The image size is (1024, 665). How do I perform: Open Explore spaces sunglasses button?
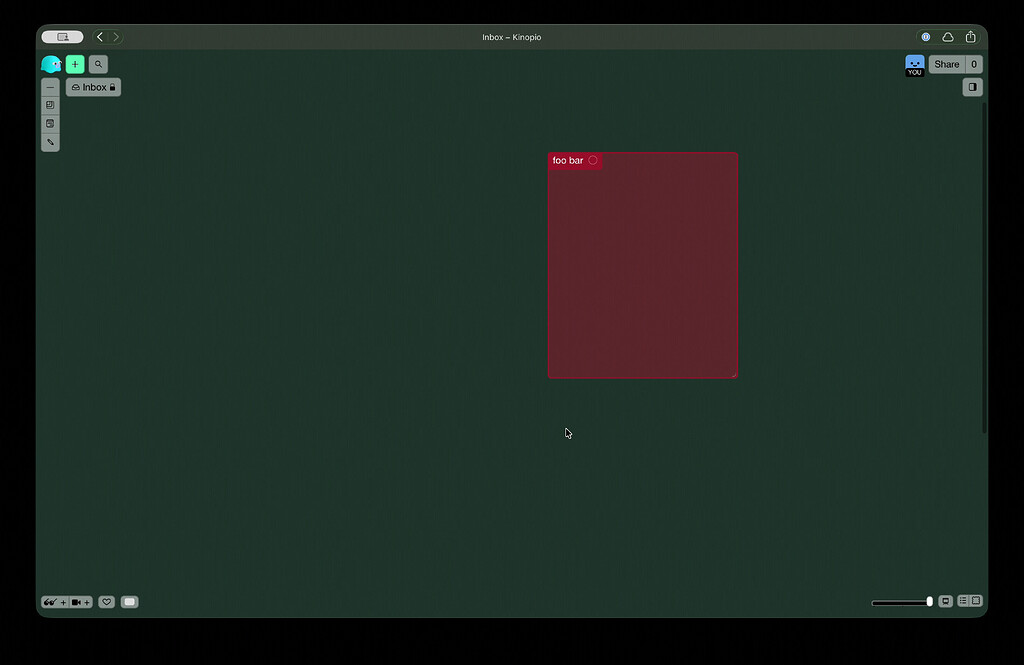(x=55, y=602)
